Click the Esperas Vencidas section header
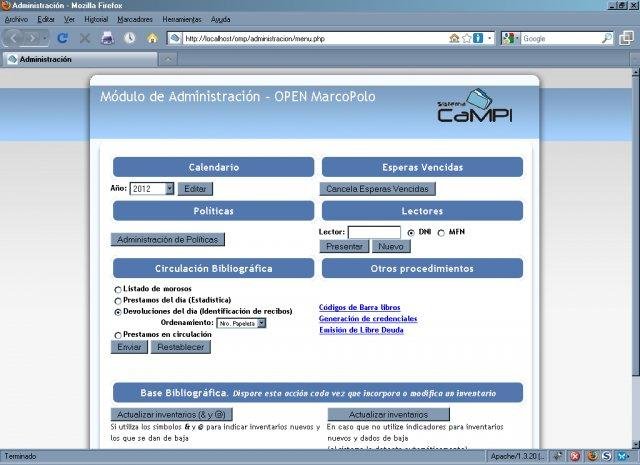 422,167
